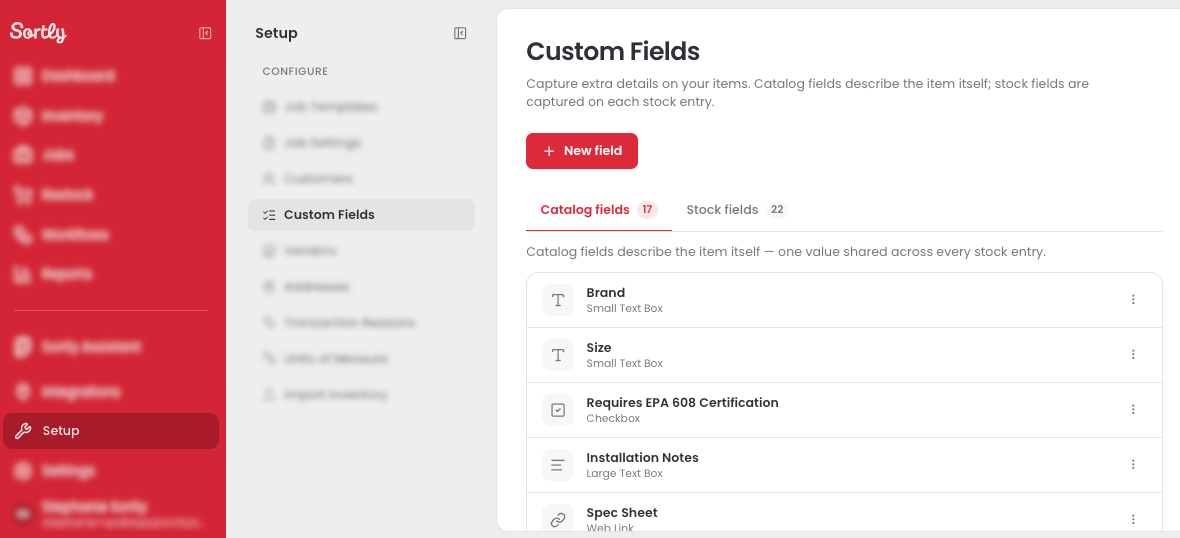Click the text-type icon beside Size
1180x538 pixels.
tap(558, 355)
